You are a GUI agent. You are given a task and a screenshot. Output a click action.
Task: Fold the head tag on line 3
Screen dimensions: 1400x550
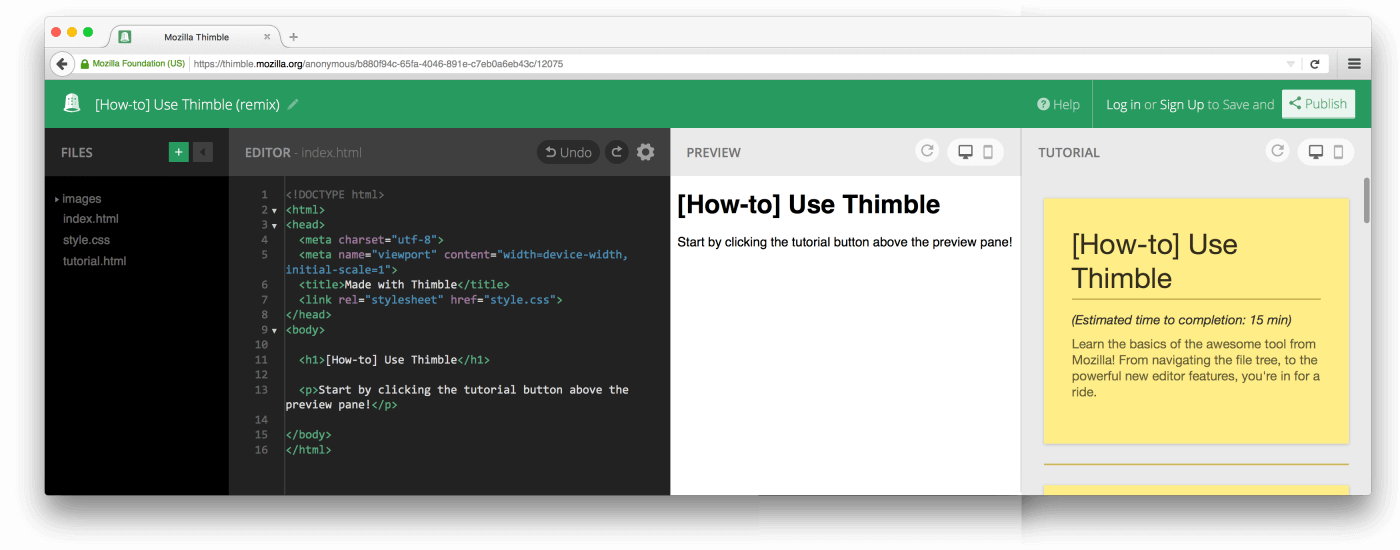pyautogui.click(x=274, y=225)
